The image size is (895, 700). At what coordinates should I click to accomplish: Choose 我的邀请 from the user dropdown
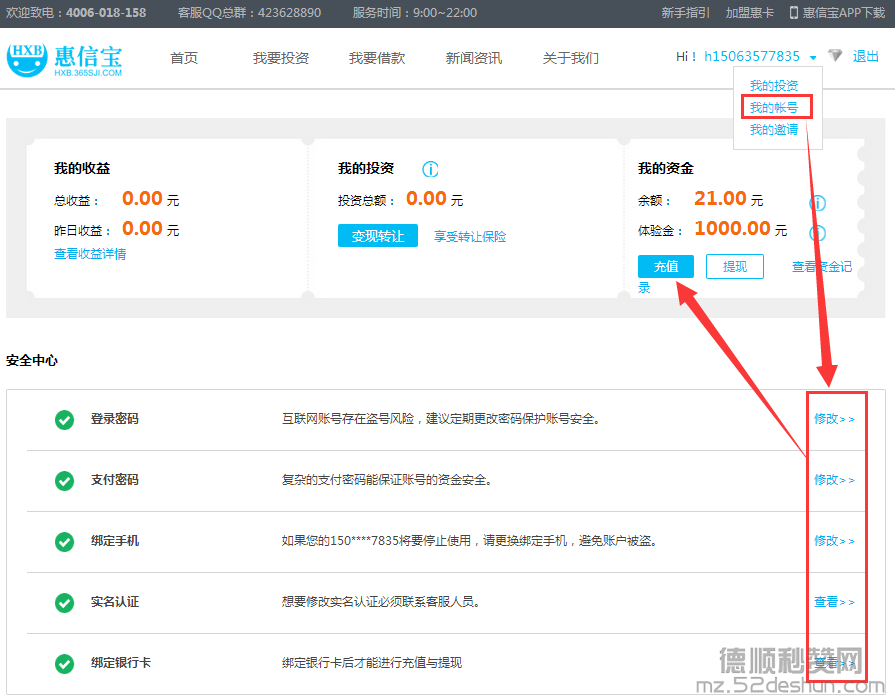pyautogui.click(x=774, y=129)
